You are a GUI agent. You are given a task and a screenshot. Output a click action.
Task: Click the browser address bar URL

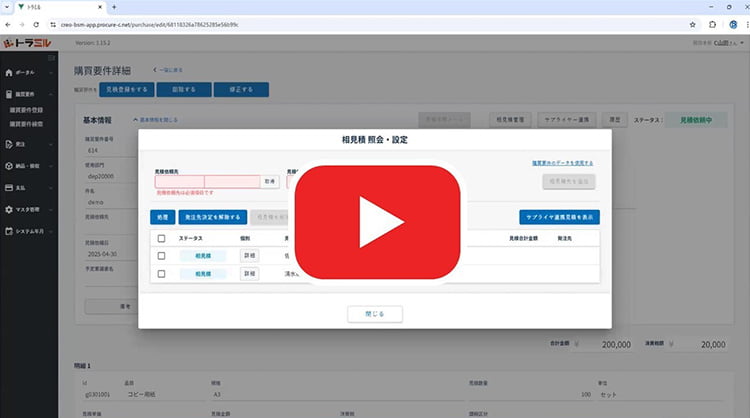pos(149,24)
